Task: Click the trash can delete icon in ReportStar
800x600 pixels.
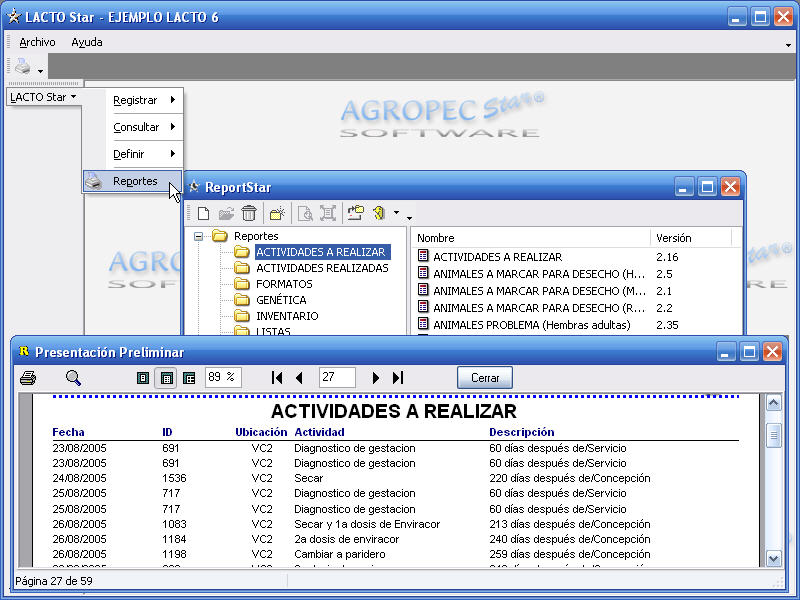Action: (249, 213)
